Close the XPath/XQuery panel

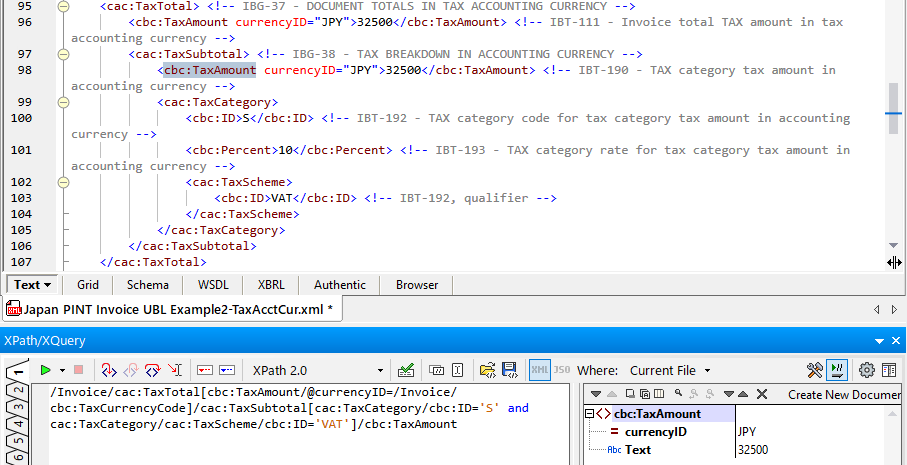pos(896,341)
